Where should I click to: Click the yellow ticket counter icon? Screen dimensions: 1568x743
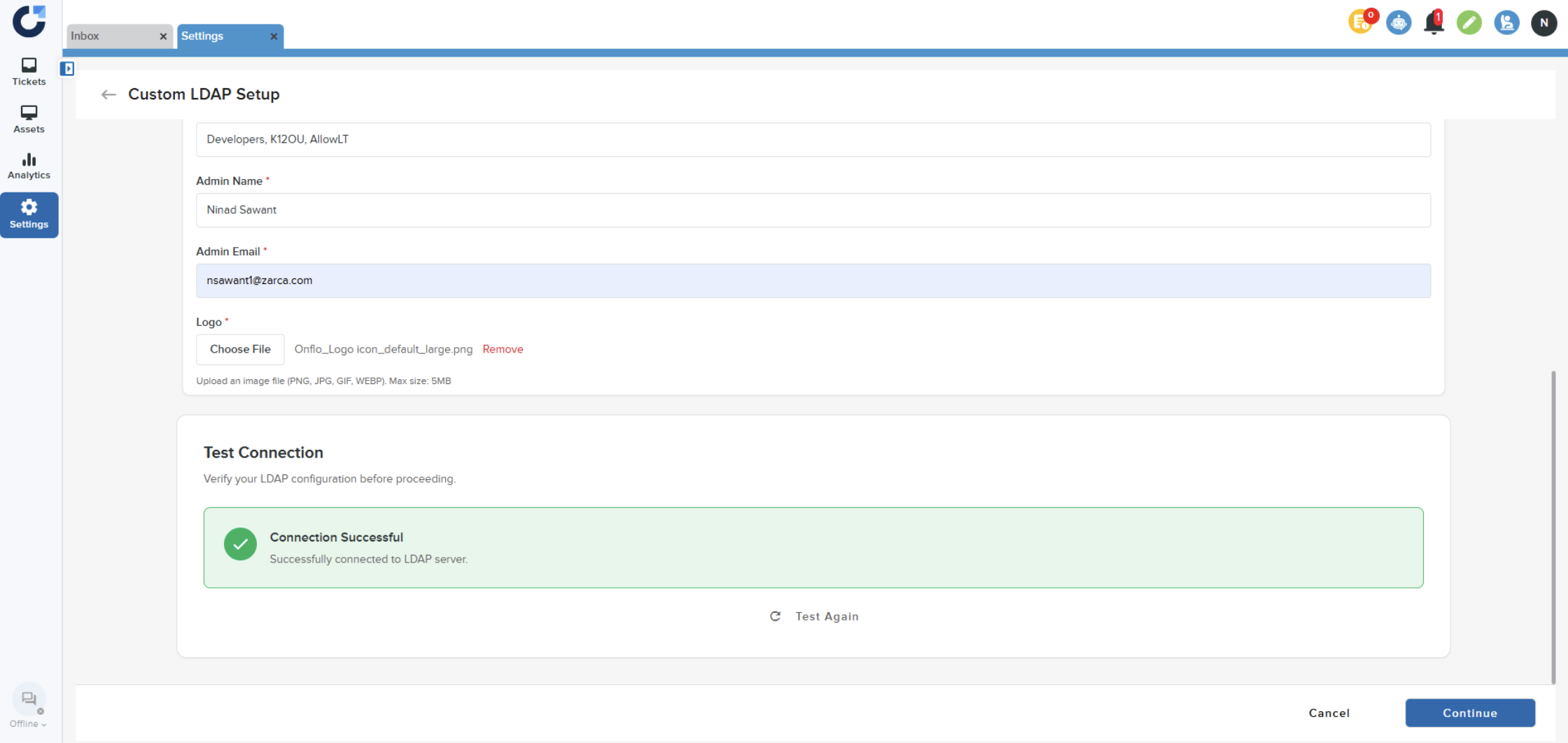(x=1361, y=22)
